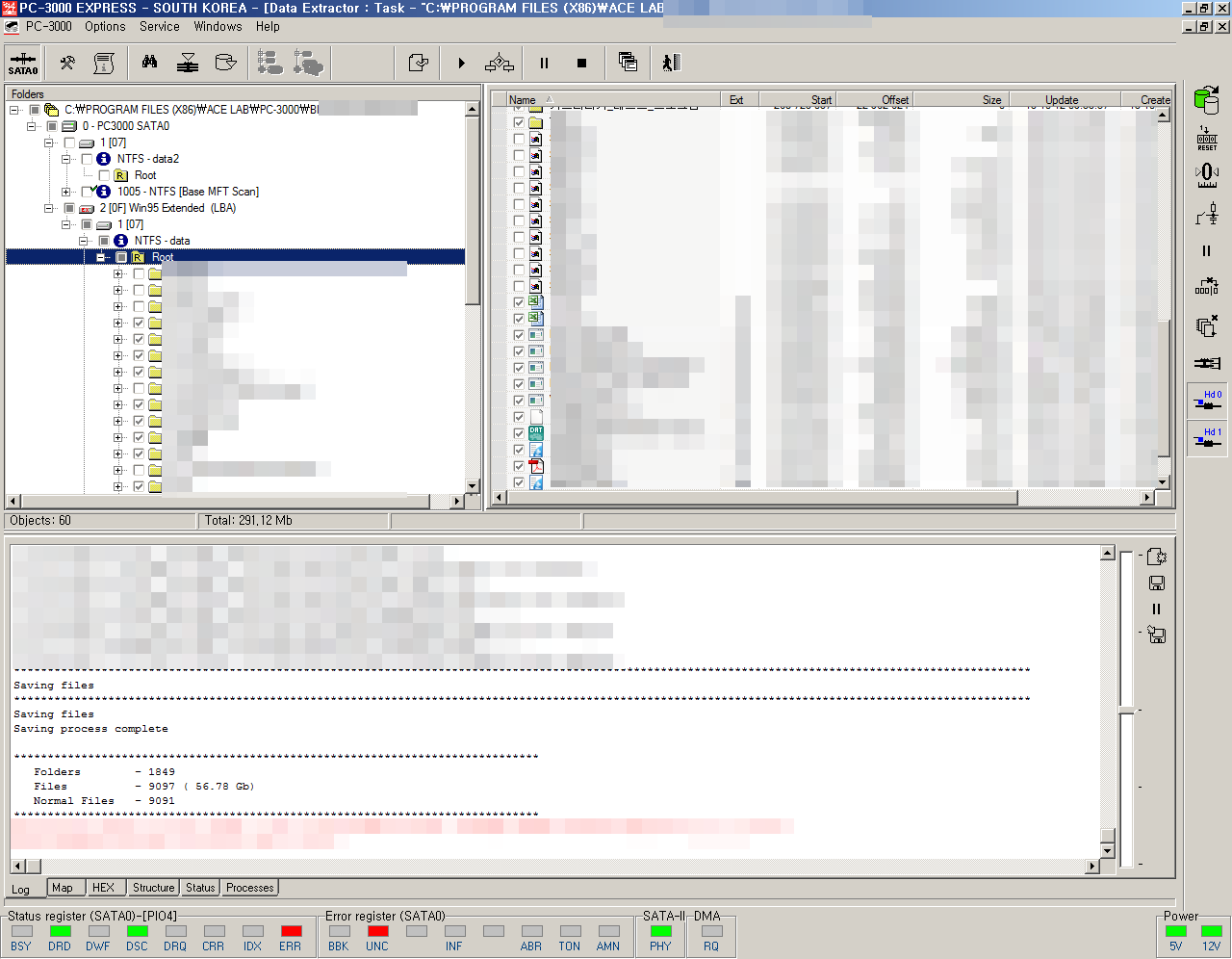Viewport: 1232px width, 959px height.
Task: Collapse the 1 [07] node under PC3000 SATA0
Action: pos(49,143)
